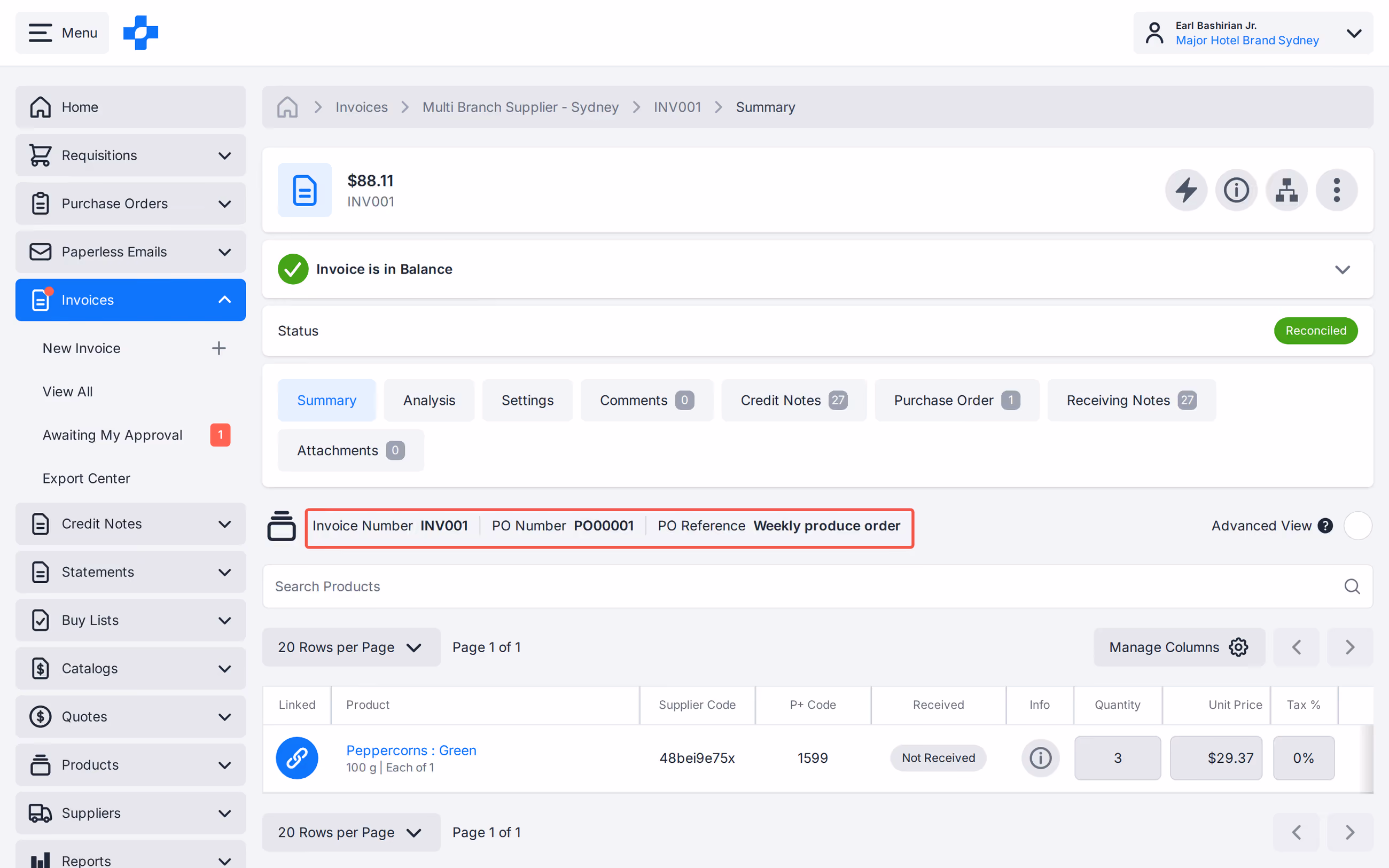Screen dimensions: 1389x868
Task: Expand the Credit Notes sidebar section
Action: coord(130,523)
